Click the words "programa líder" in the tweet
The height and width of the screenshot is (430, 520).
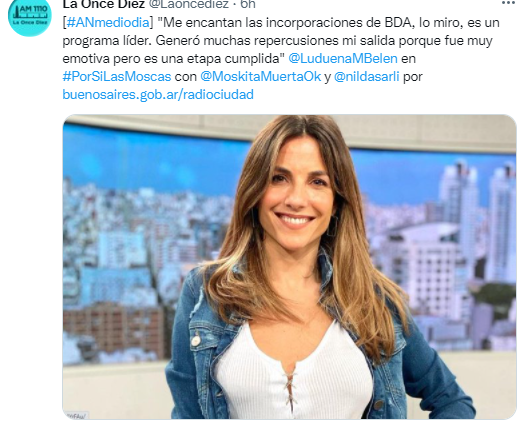click(107, 41)
